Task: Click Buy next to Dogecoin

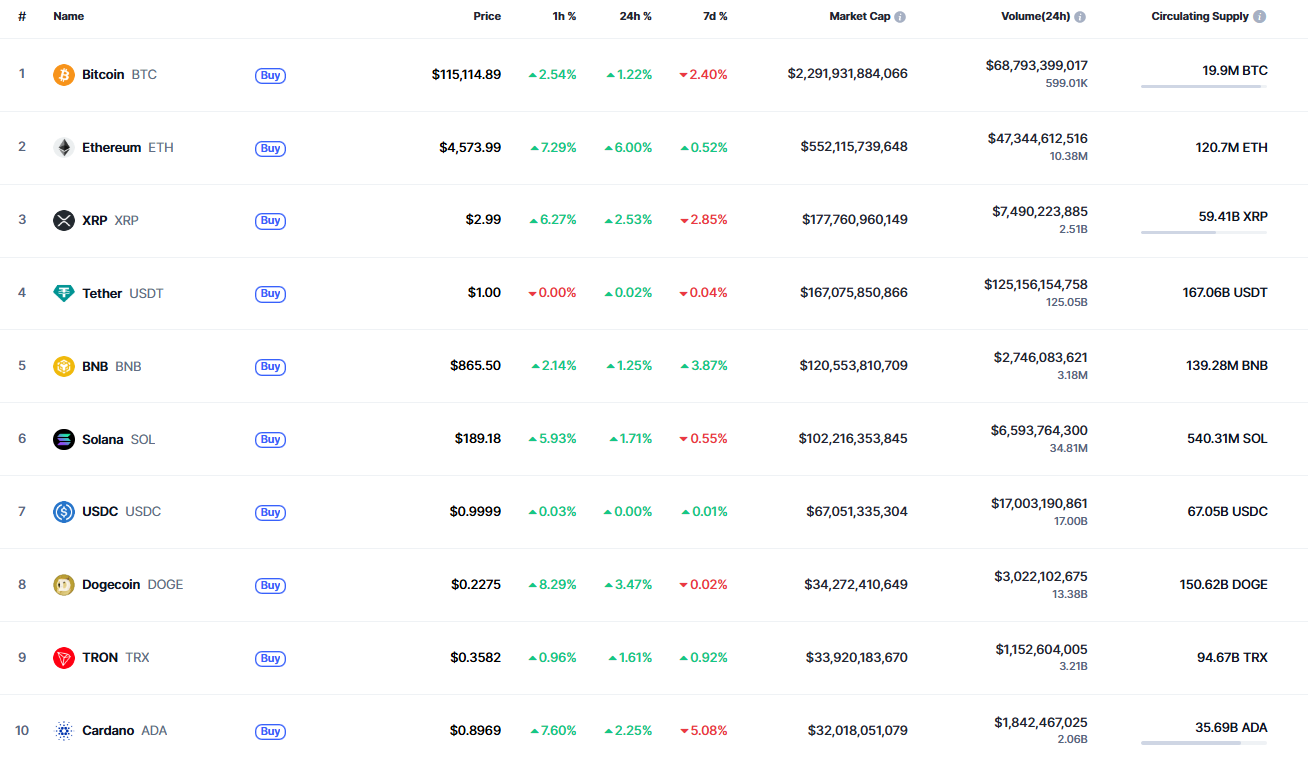Action: (x=270, y=585)
